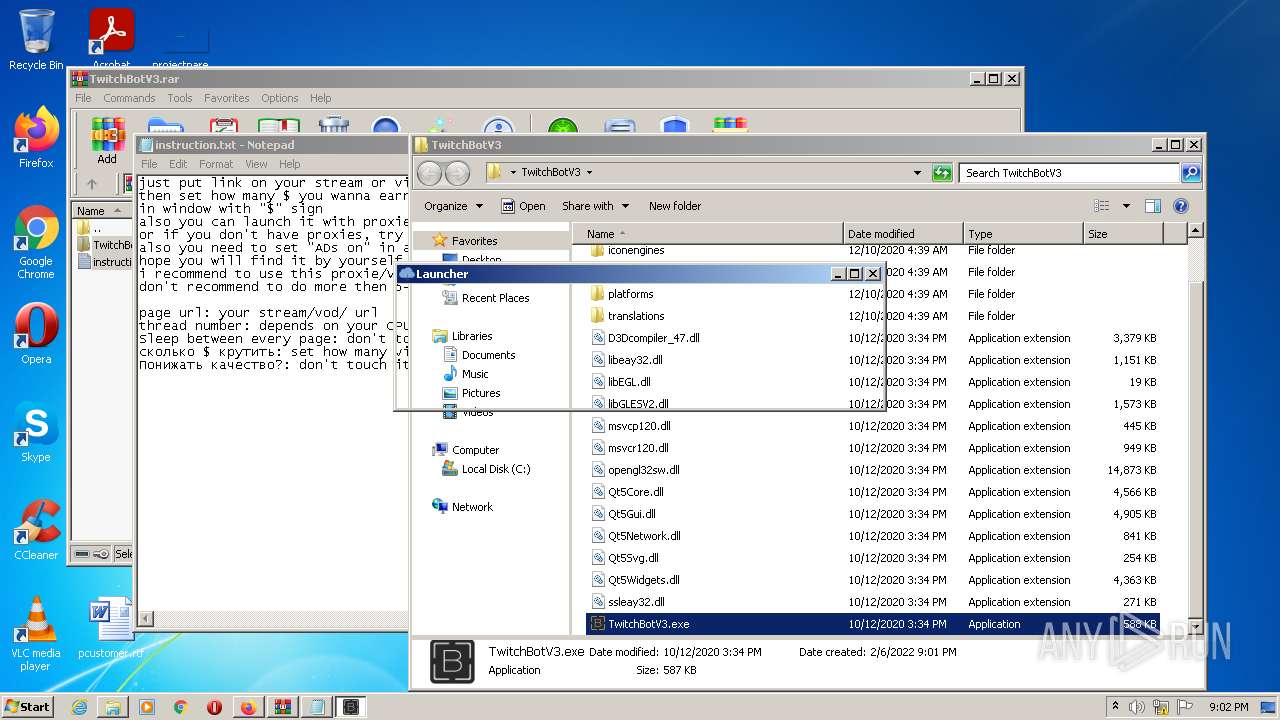The height and width of the screenshot is (720, 1280).
Task: Open the Notepad Format menu
Action: coord(215,164)
